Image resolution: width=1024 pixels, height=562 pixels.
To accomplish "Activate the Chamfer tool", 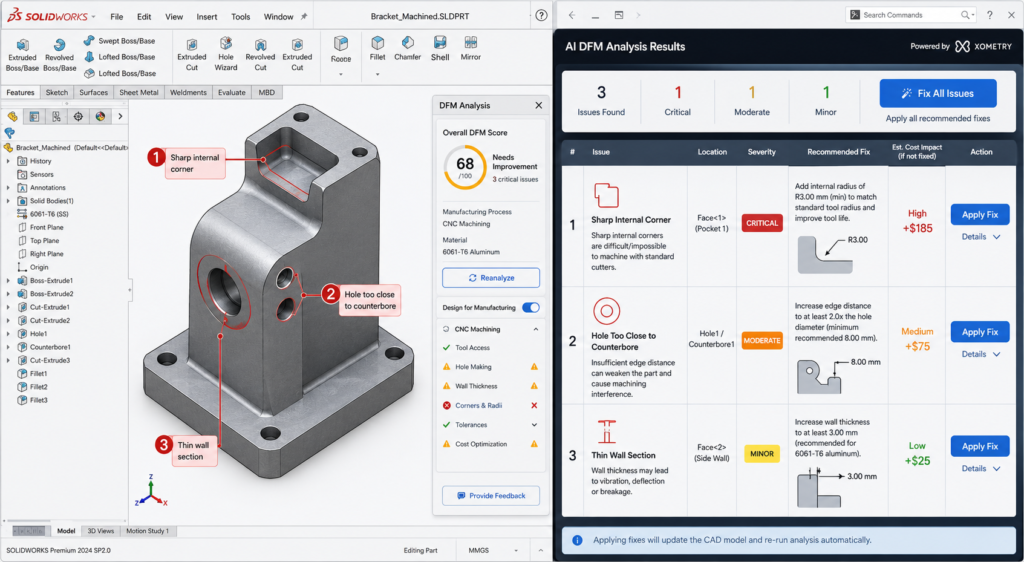I will coord(408,49).
